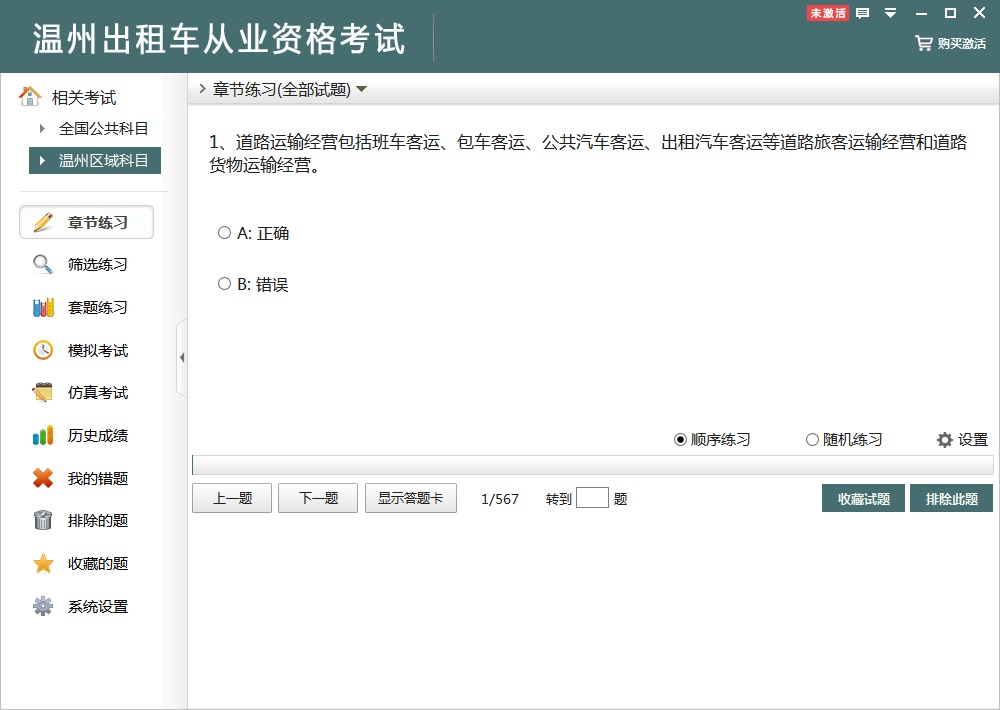The height and width of the screenshot is (710, 1000).
Task: Select 全国公共科目 in the exam tree
Action: [x=103, y=128]
